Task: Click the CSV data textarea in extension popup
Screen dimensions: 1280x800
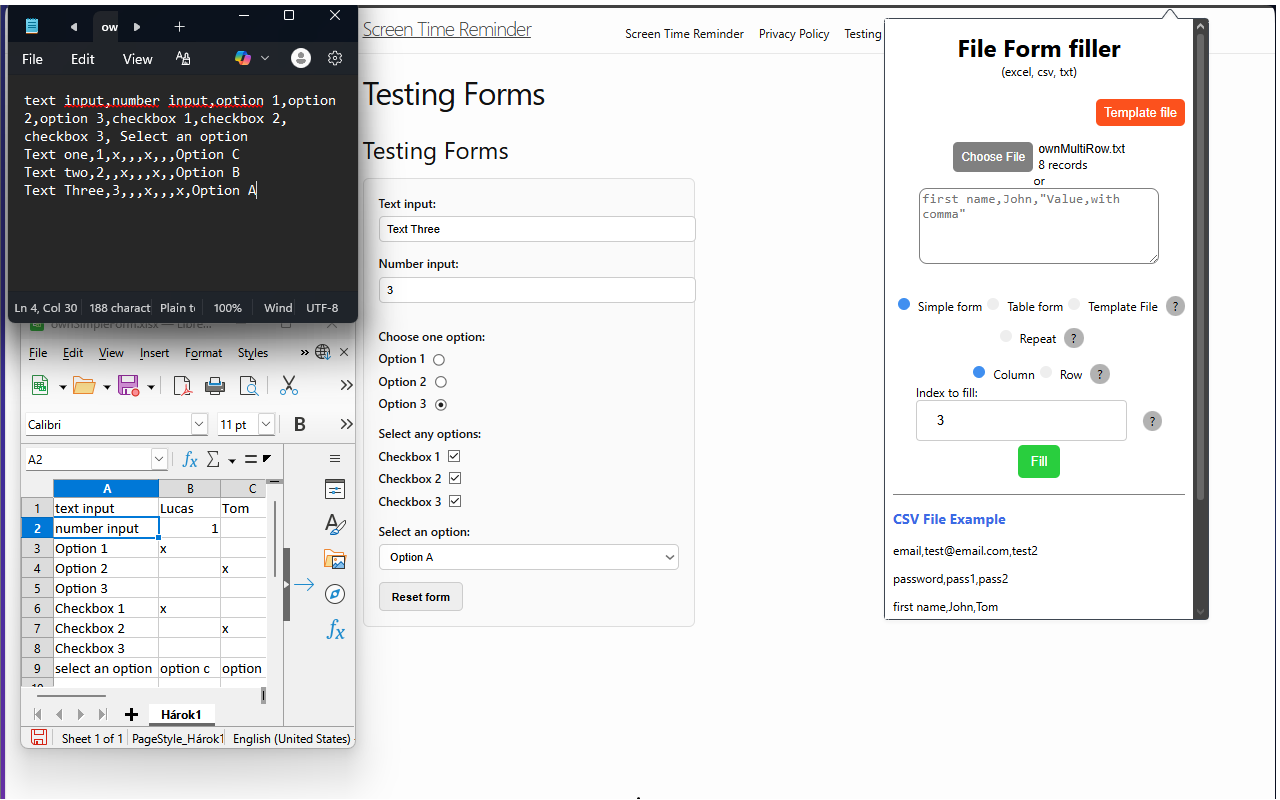Action: pyautogui.click(x=1039, y=226)
